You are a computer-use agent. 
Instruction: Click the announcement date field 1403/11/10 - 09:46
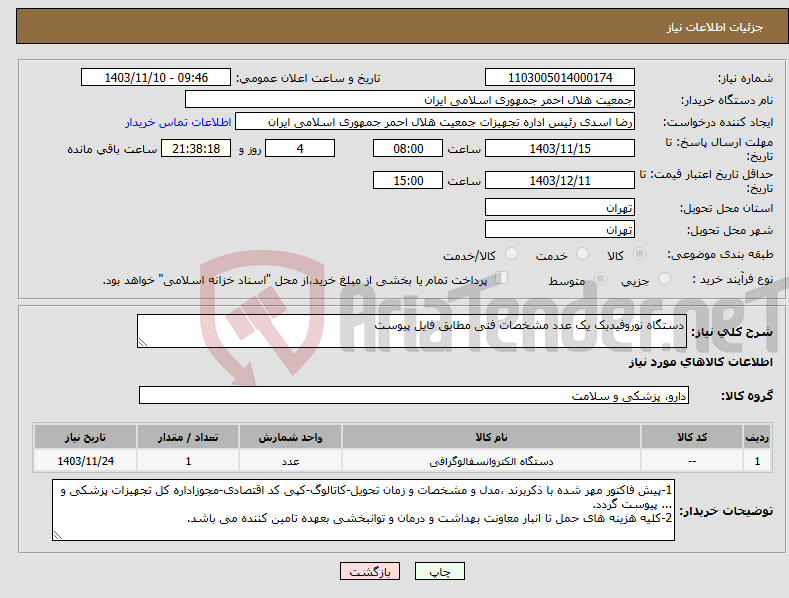156,78
